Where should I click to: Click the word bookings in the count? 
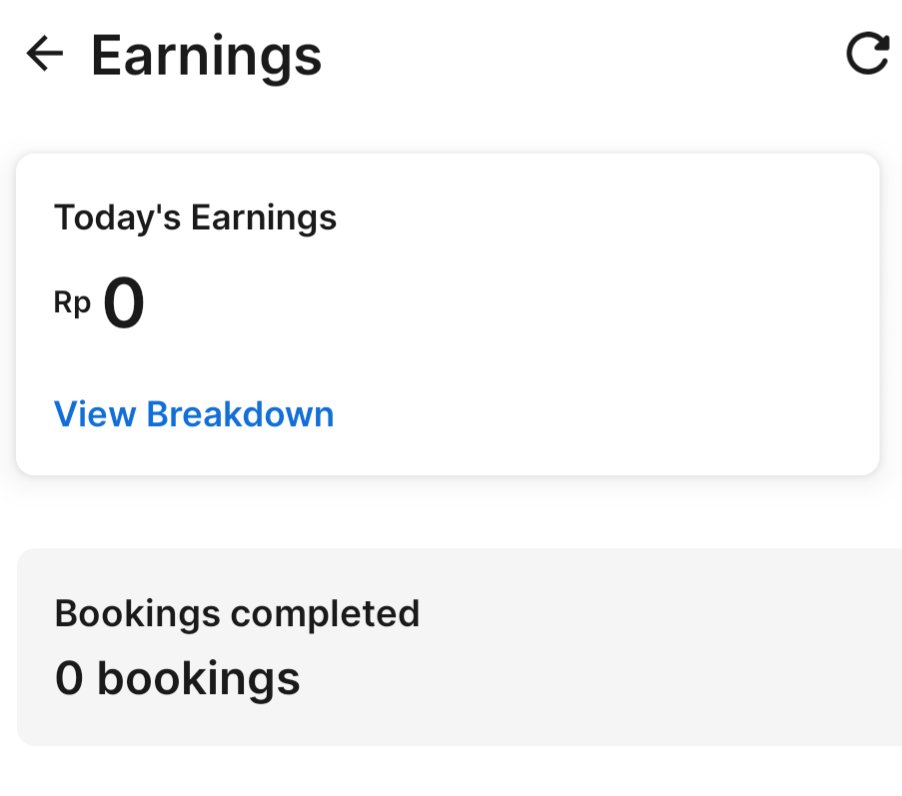coord(199,679)
